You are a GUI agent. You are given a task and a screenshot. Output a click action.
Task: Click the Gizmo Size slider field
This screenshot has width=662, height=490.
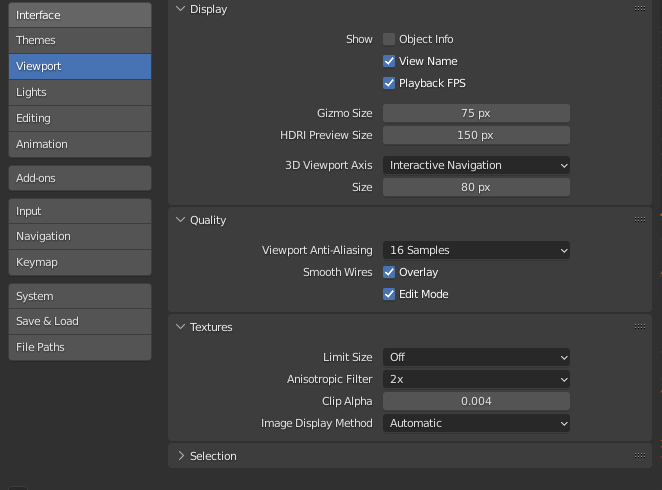point(476,113)
